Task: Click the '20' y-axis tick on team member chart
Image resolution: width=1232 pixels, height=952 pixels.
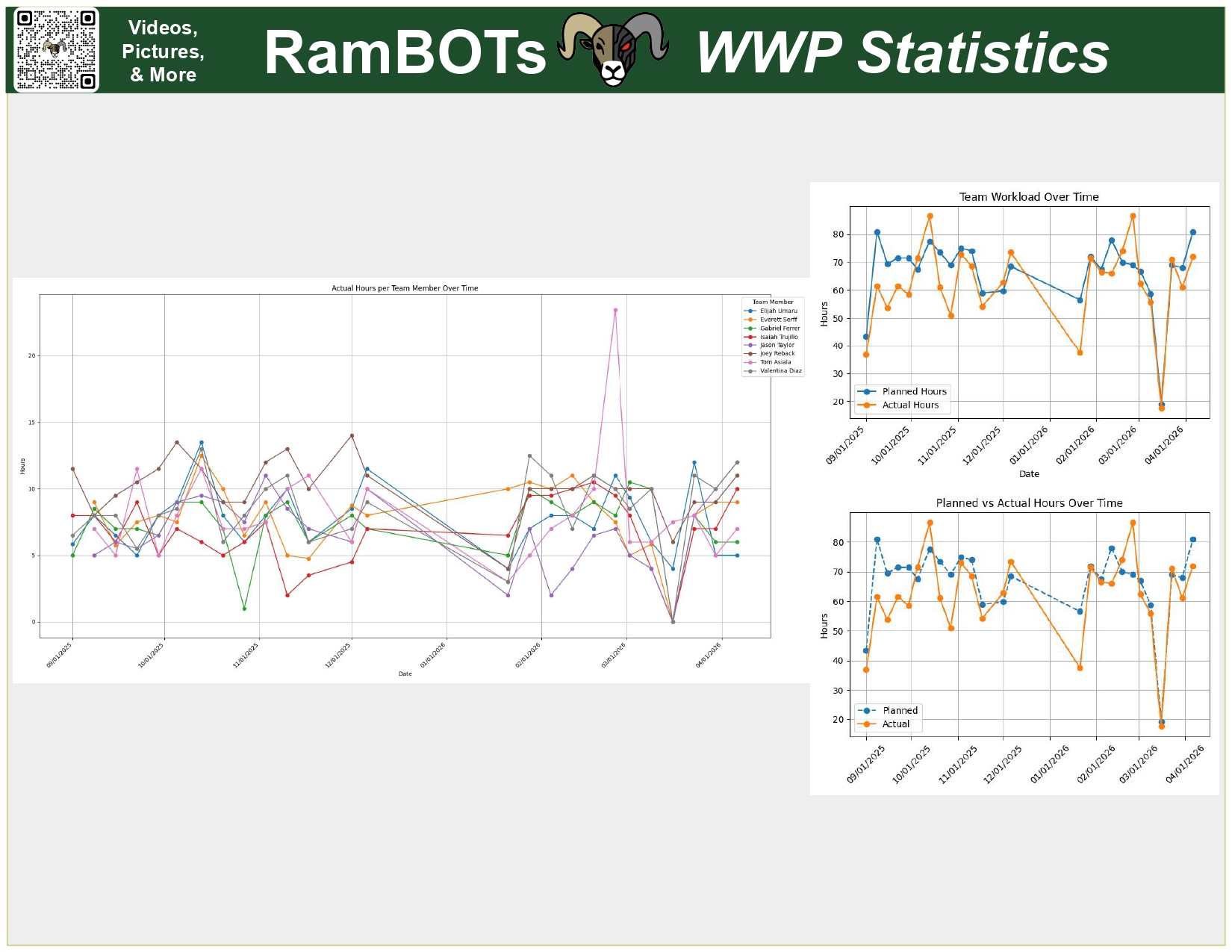Action: (32, 356)
